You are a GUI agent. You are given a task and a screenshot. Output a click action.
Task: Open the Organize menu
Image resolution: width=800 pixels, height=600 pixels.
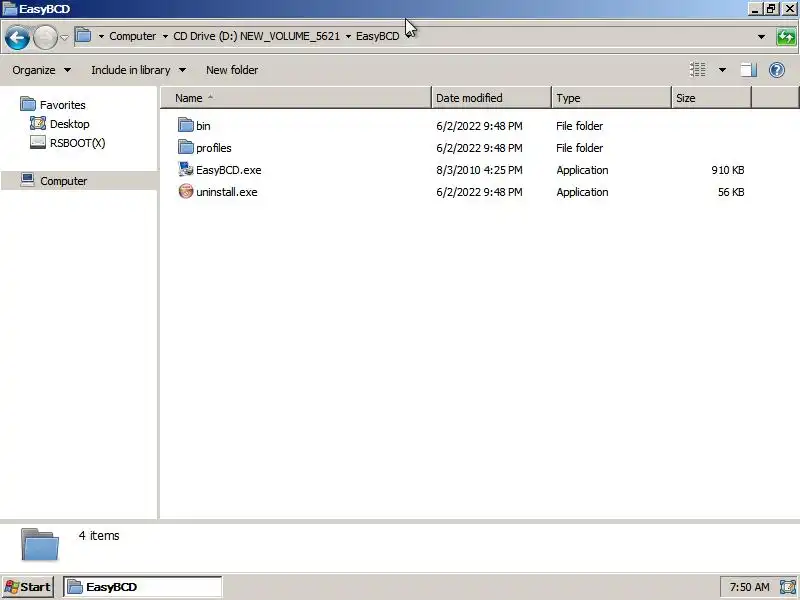41,70
